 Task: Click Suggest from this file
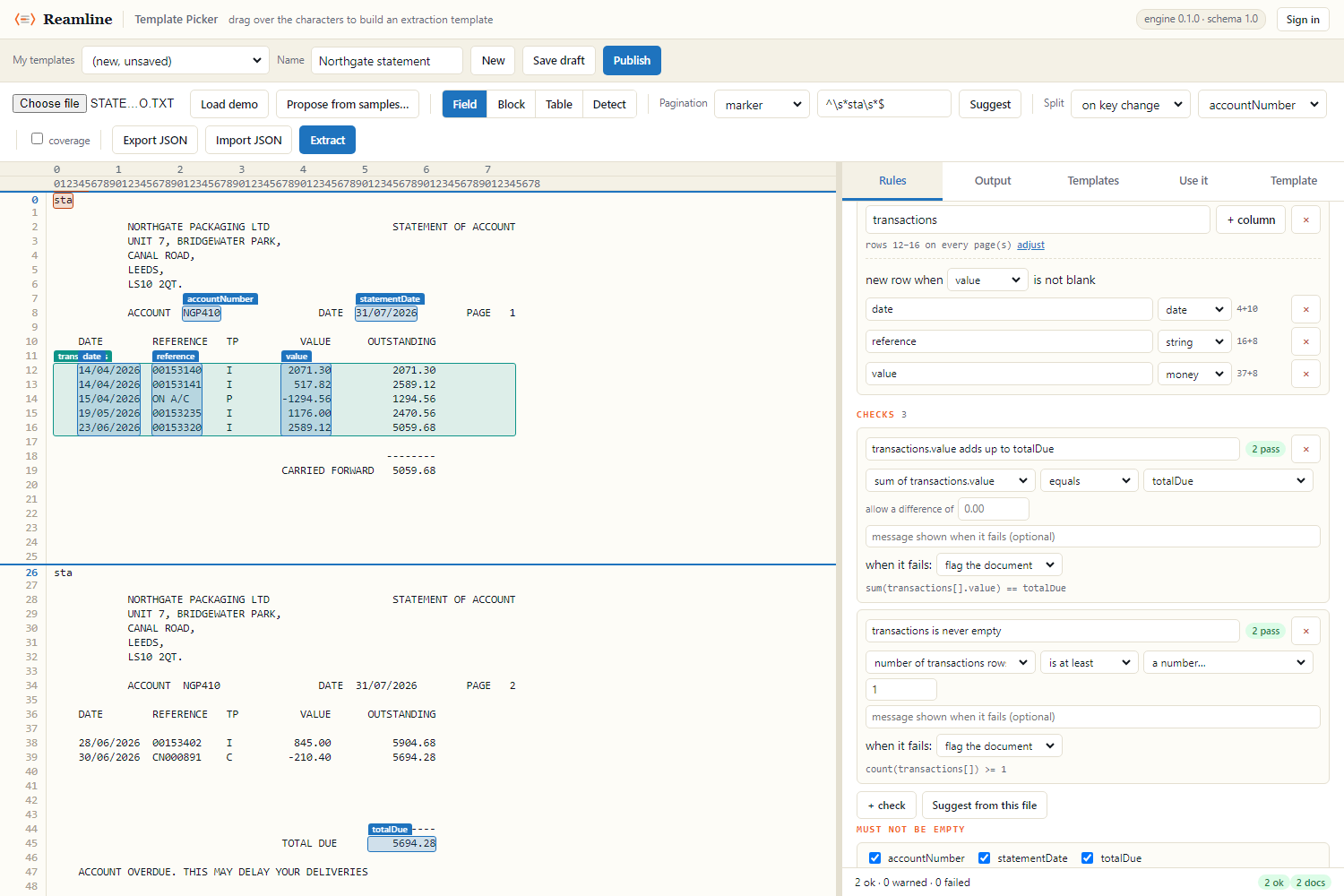(984, 805)
